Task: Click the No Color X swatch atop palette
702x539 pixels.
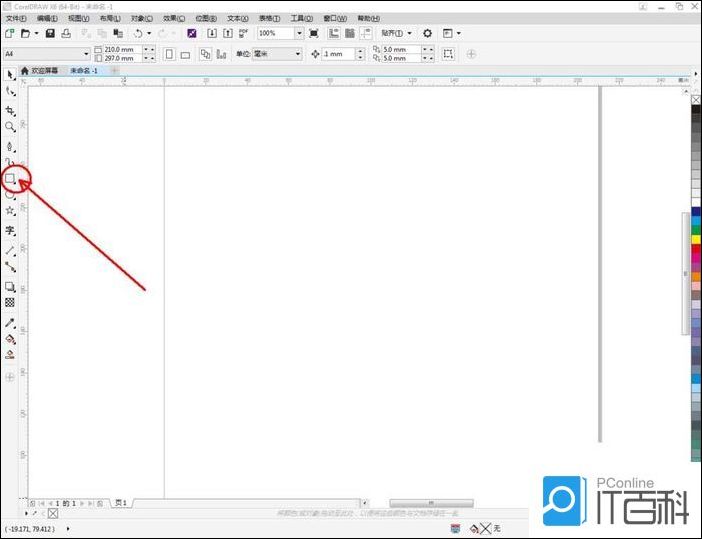Action: click(696, 100)
